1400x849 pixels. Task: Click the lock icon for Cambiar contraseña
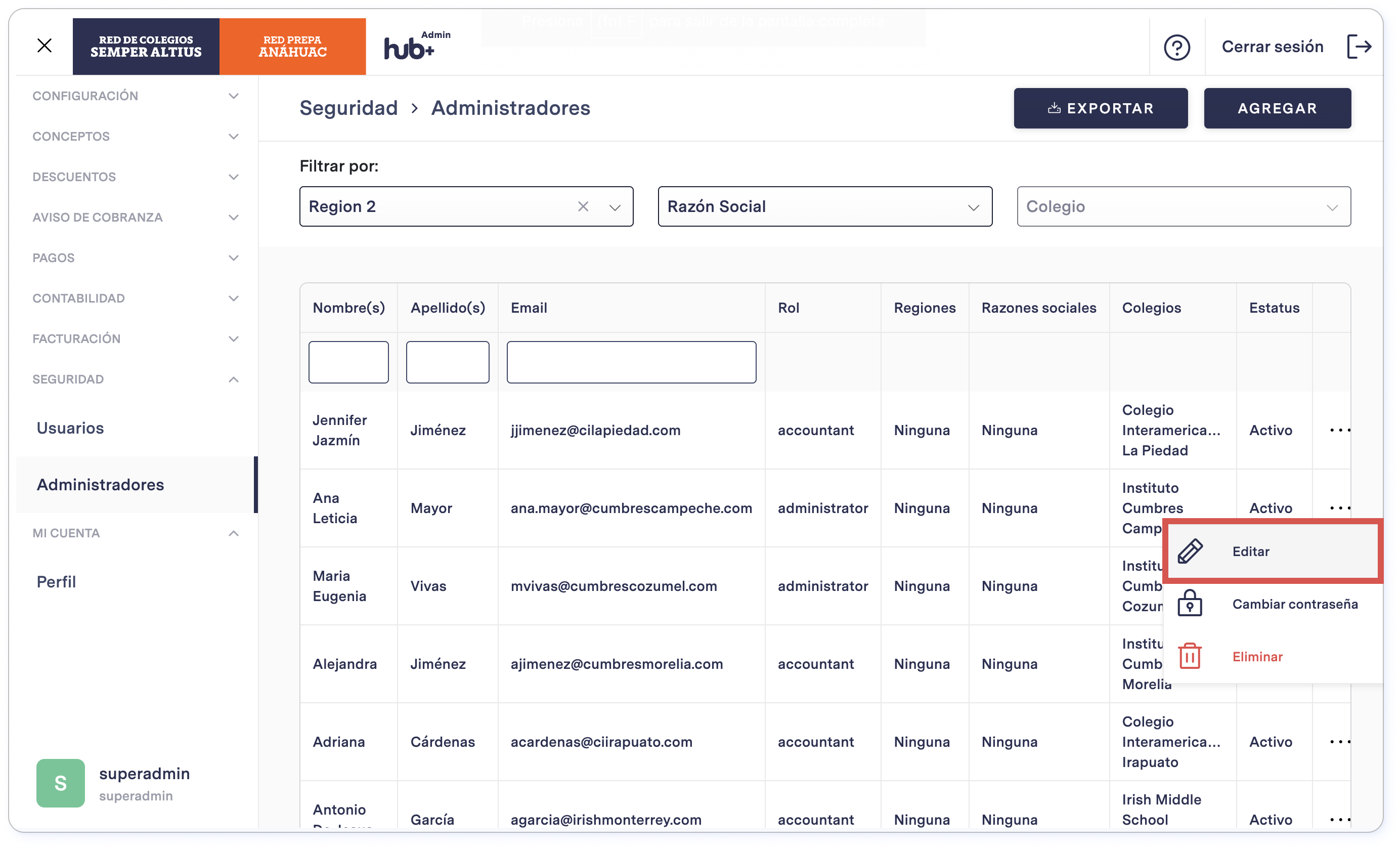tap(1190, 604)
